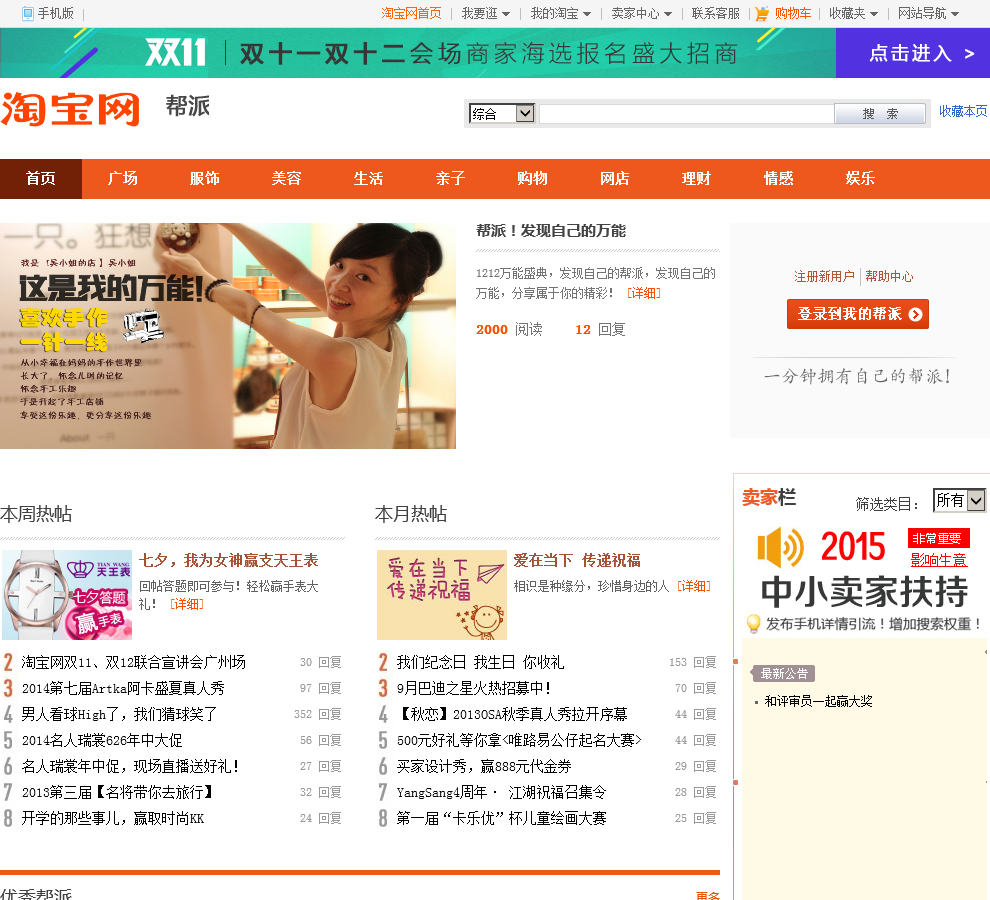Open the 筛选类目 所有 dropdown
Viewport: 990px width, 900px height.
click(959, 501)
